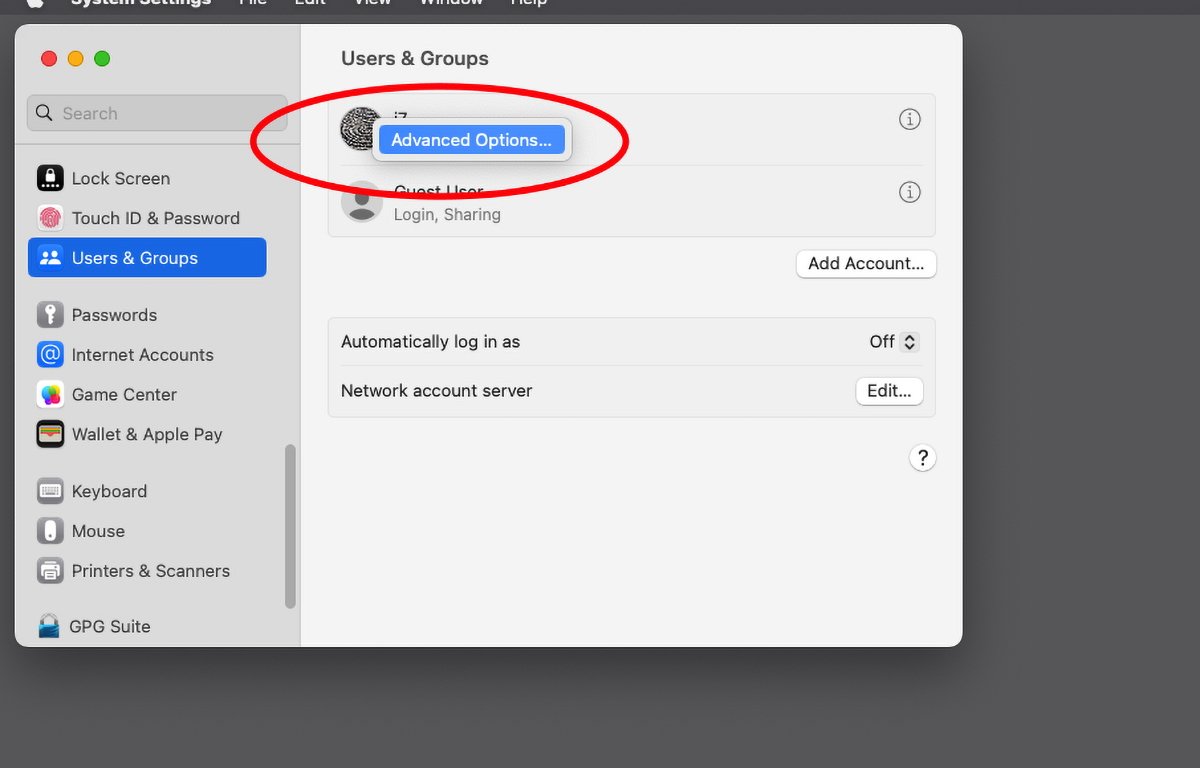
Task: Open Wallet & Apple Pay icon
Action: pyautogui.click(x=50, y=434)
